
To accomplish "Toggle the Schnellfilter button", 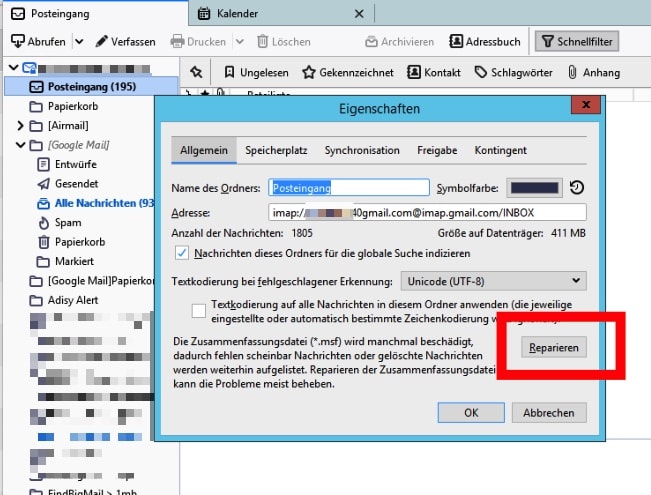I will tap(576, 42).
